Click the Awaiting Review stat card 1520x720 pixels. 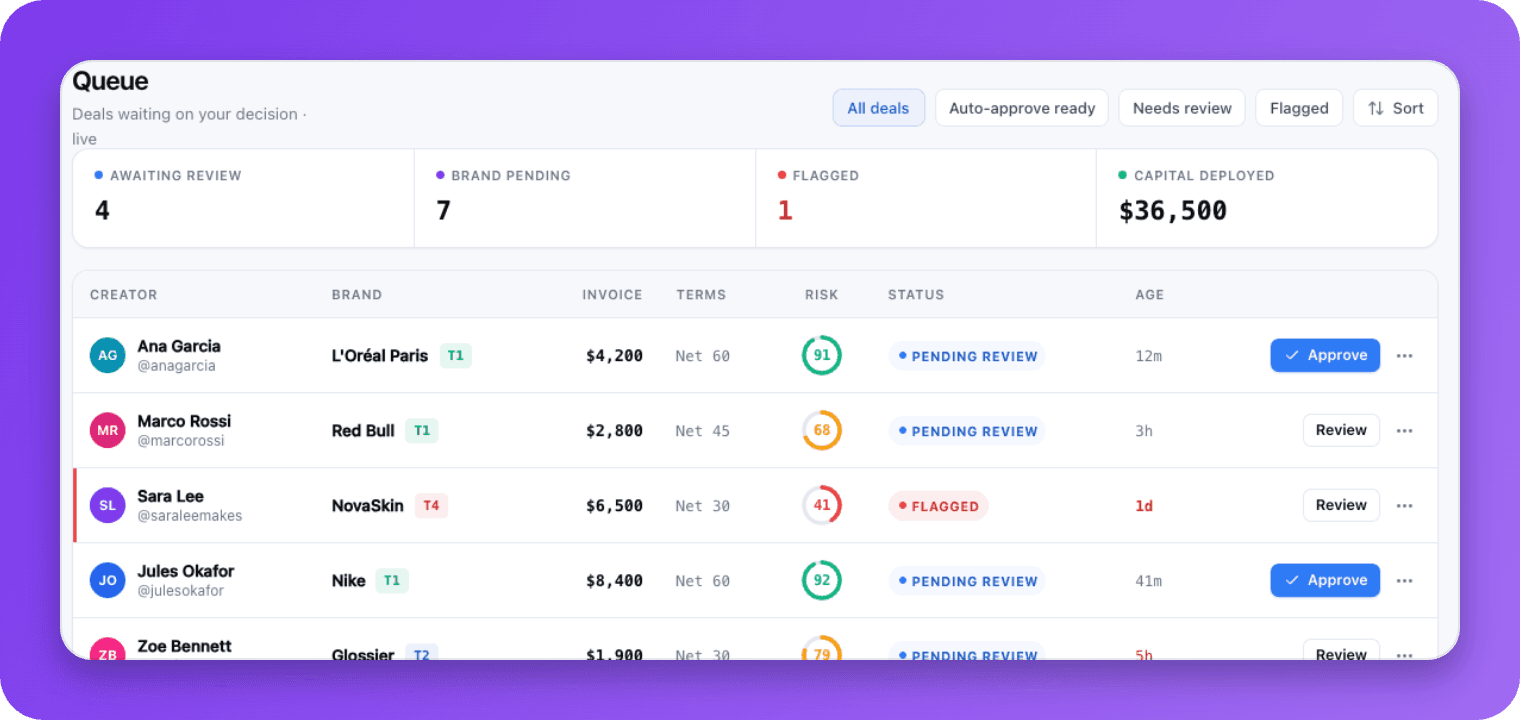[244, 198]
